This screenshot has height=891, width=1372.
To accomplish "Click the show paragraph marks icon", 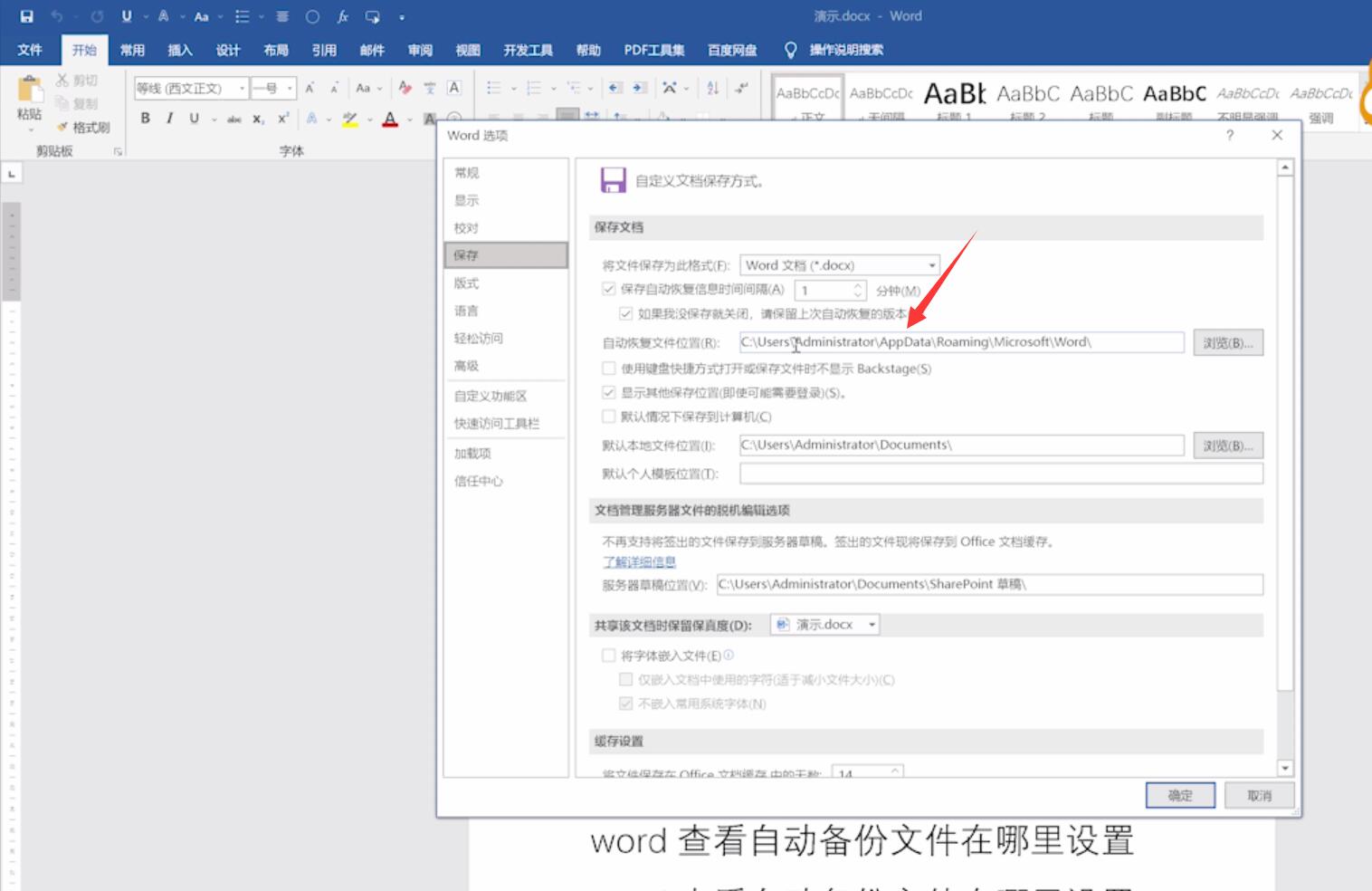I will (741, 88).
